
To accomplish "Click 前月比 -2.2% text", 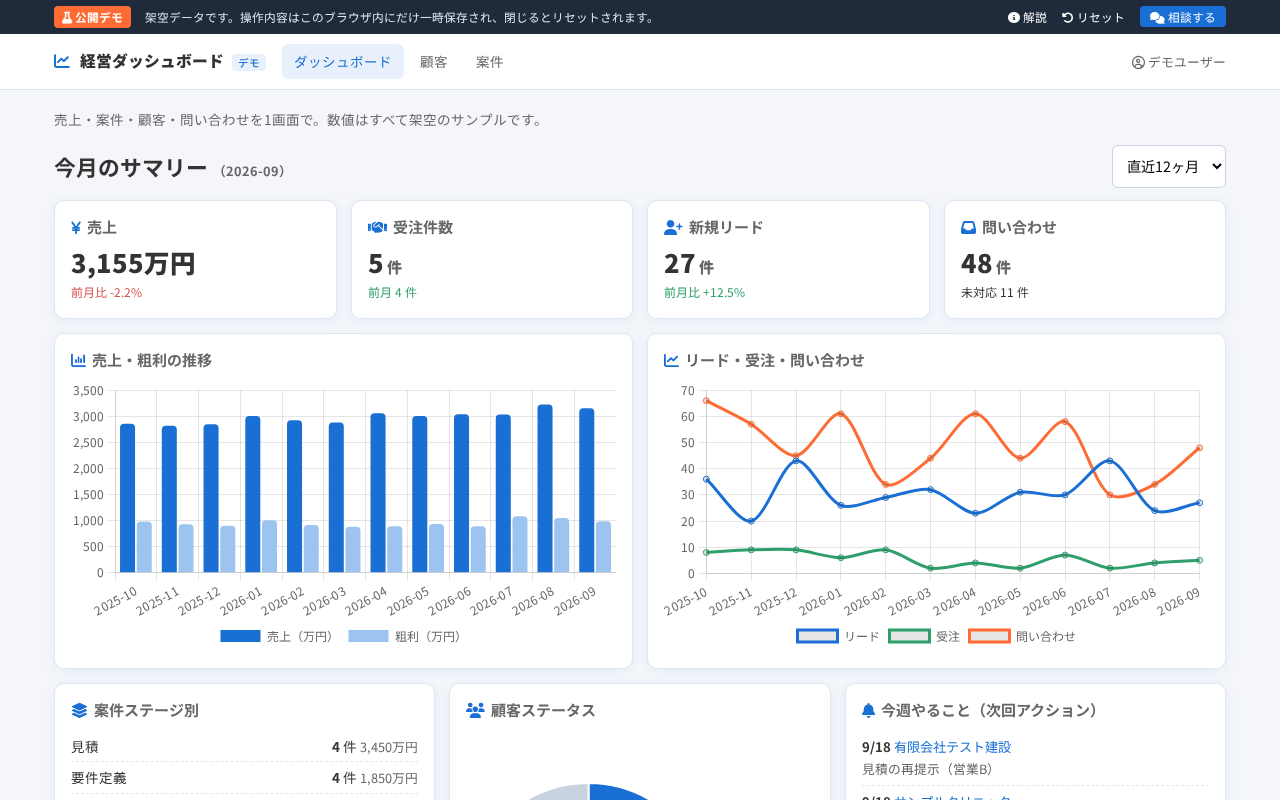I will point(106,293).
